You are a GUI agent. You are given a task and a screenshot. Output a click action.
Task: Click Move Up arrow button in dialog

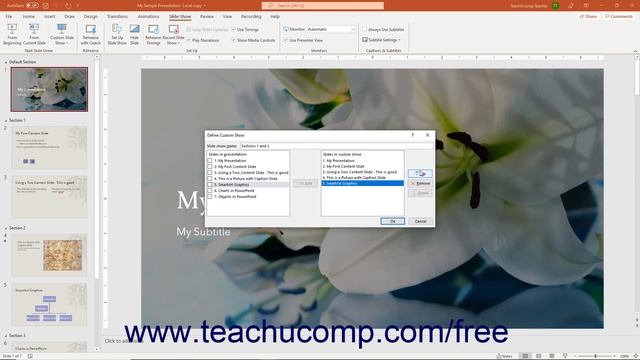420,173
